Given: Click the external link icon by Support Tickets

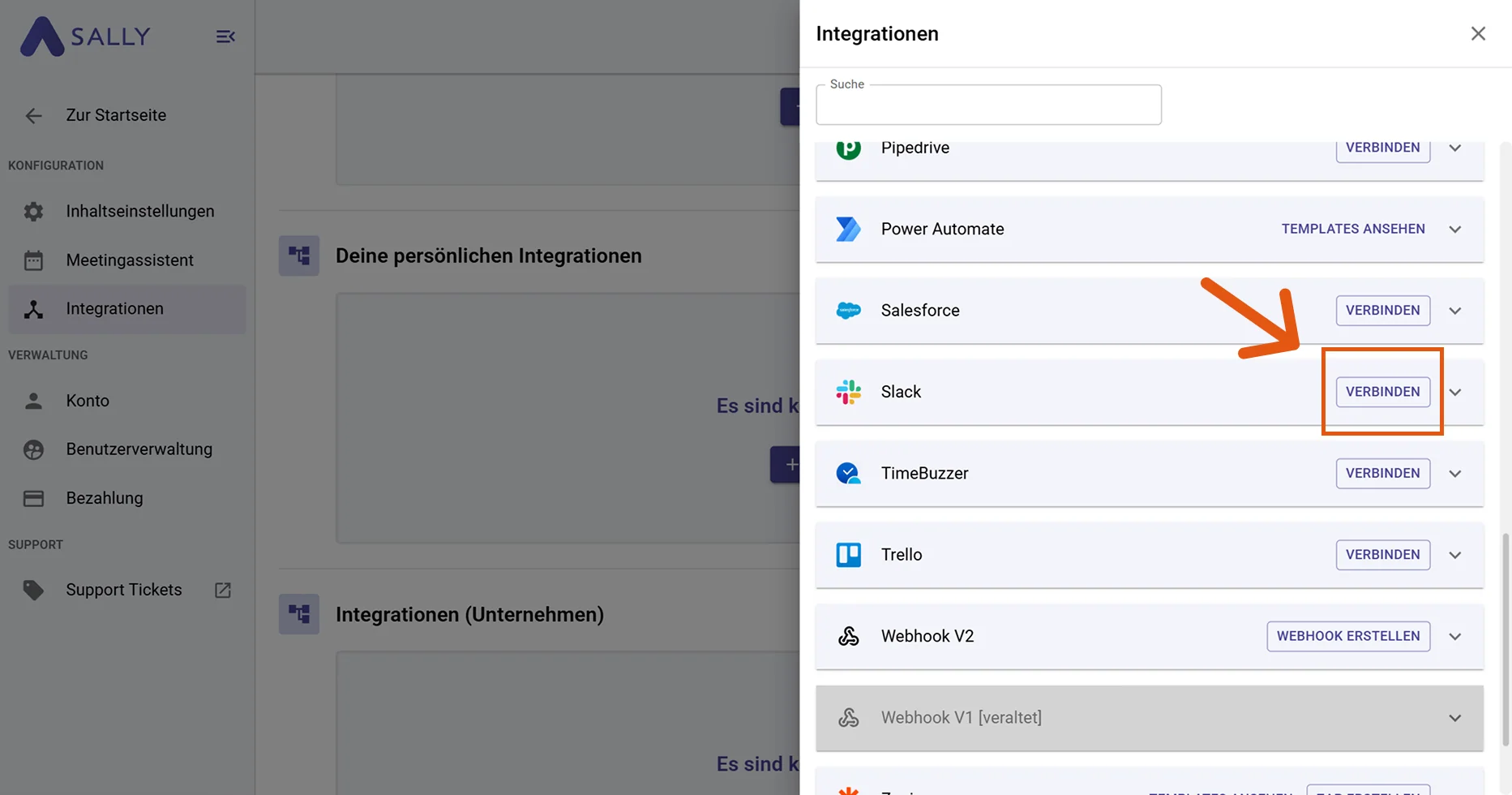Looking at the screenshot, I should (223, 591).
